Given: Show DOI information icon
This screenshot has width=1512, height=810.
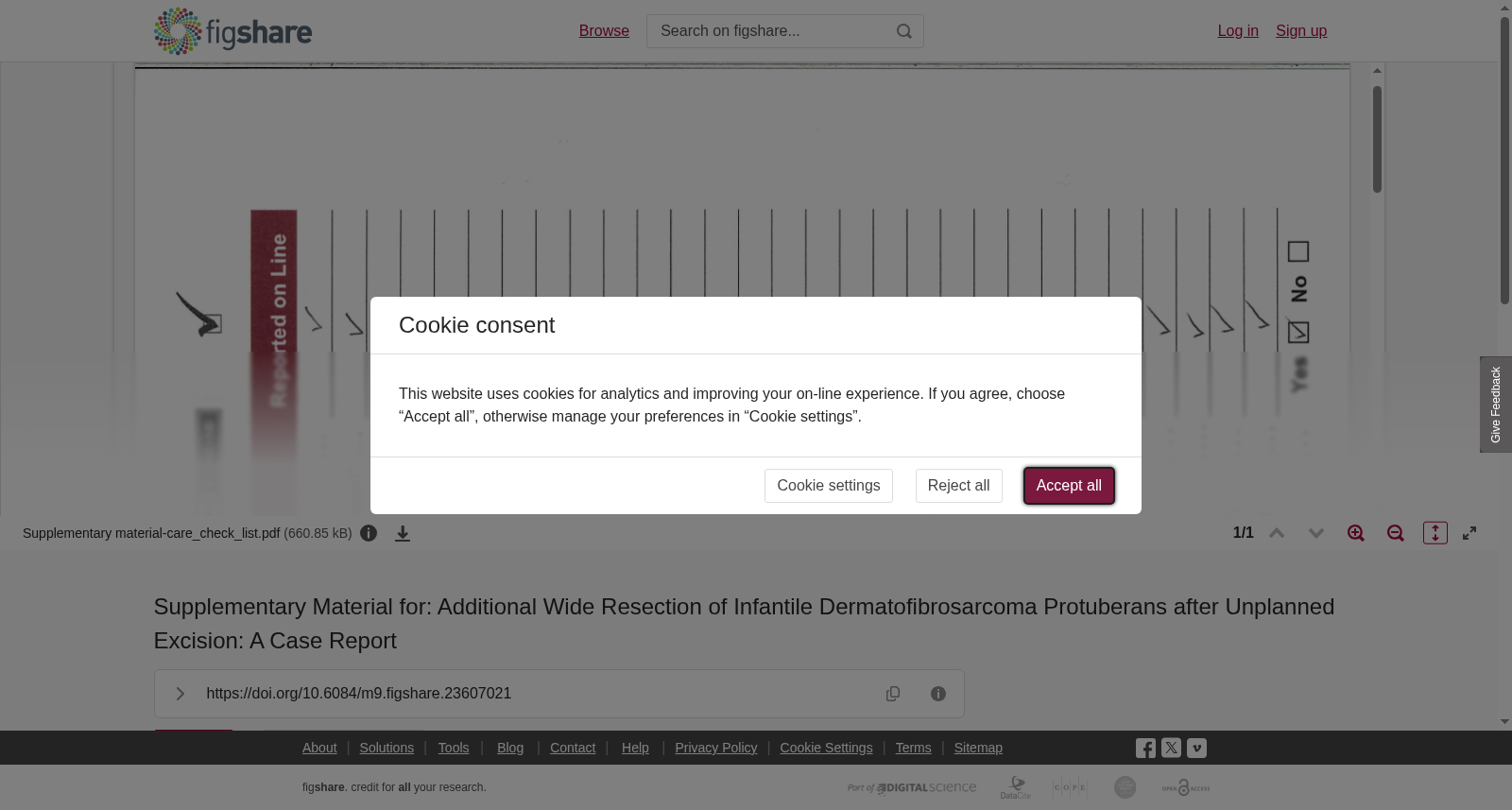Looking at the screenshot, I should [x=938, y=694].
